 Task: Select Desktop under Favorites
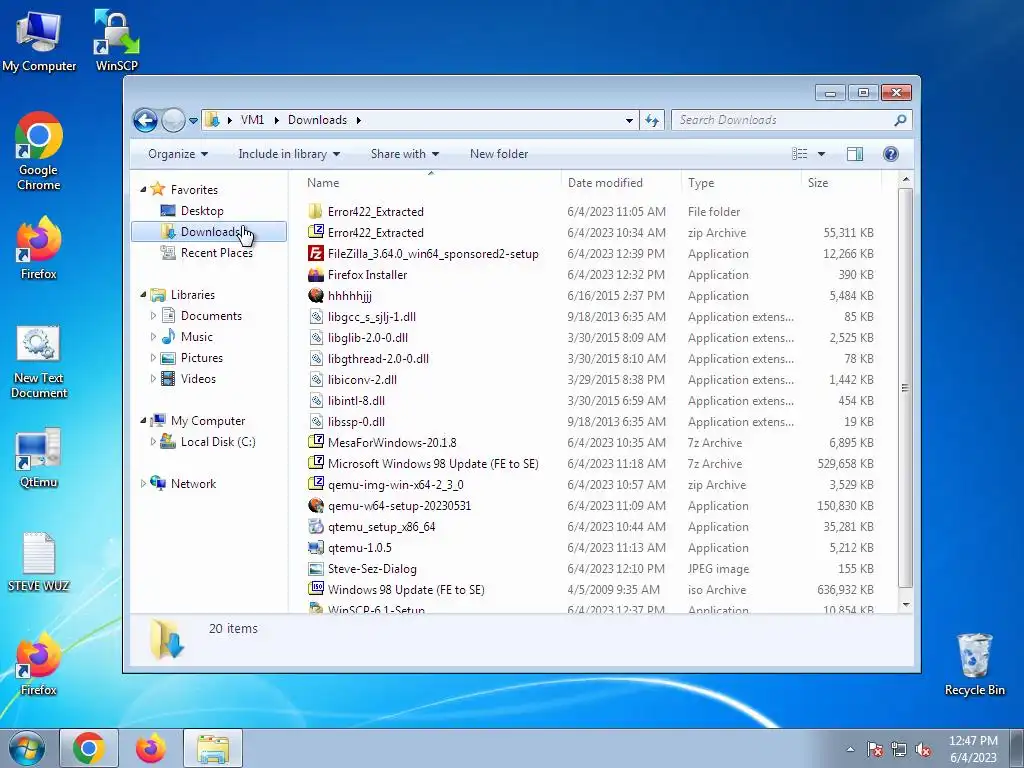pos(202,211)
